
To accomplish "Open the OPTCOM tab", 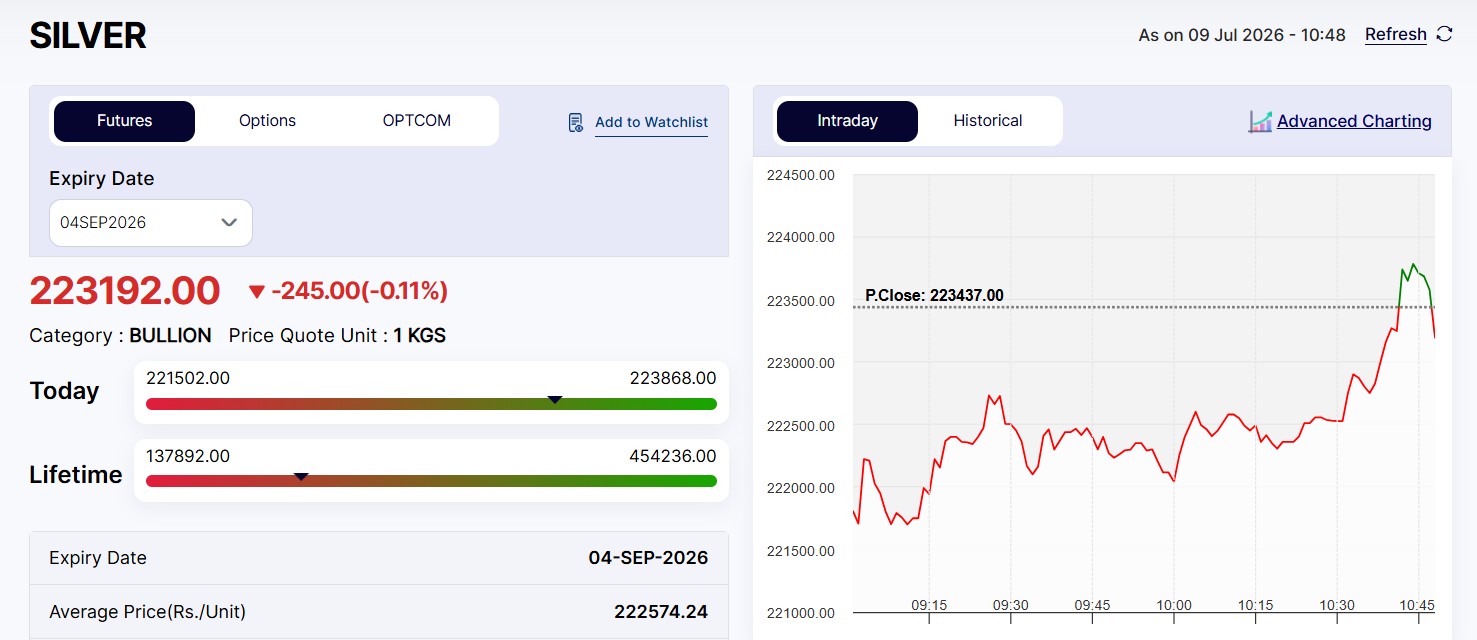I will 417,121.
